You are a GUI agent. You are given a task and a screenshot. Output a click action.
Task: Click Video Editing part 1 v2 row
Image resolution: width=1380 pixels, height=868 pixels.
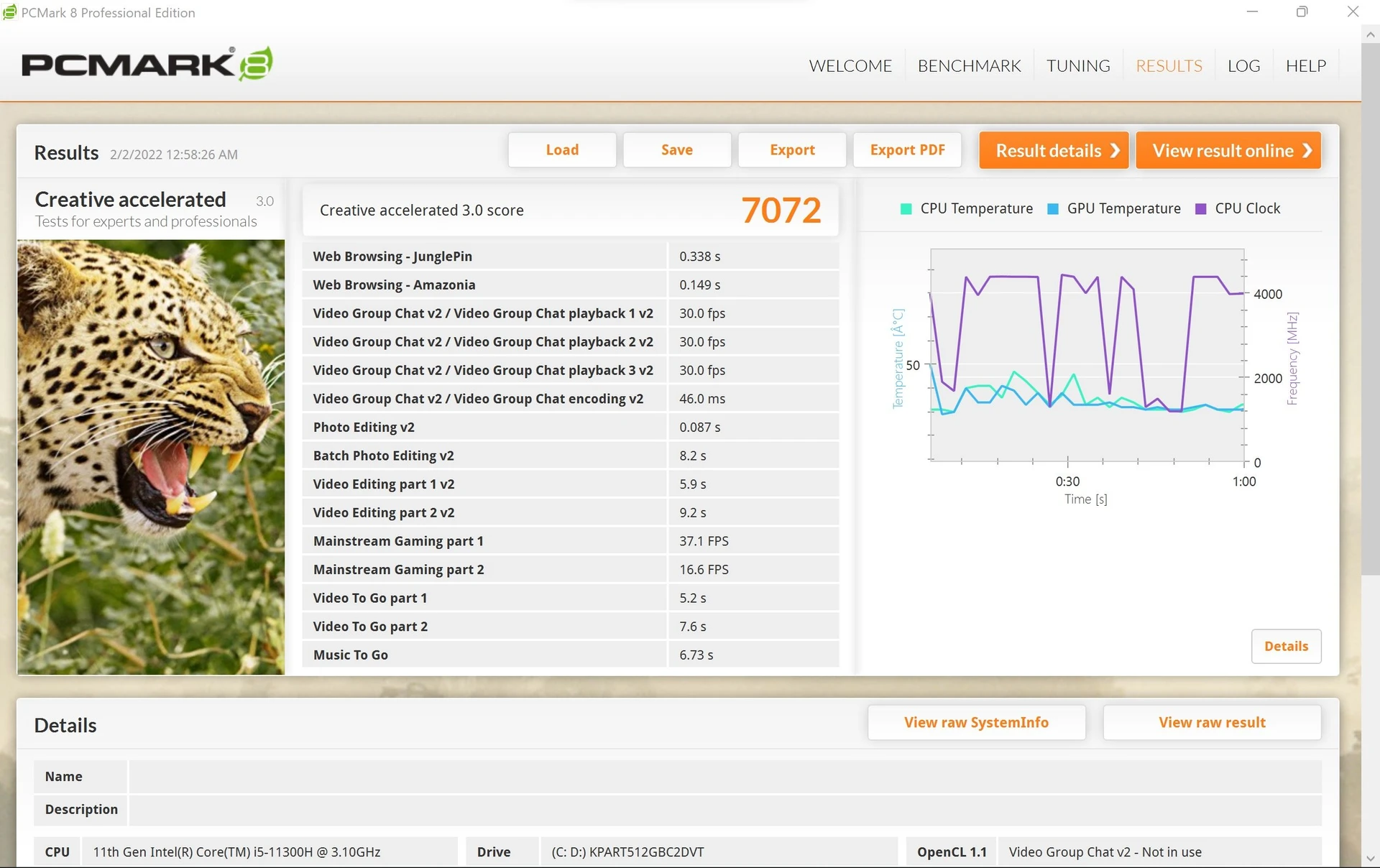tap(571, 484)
